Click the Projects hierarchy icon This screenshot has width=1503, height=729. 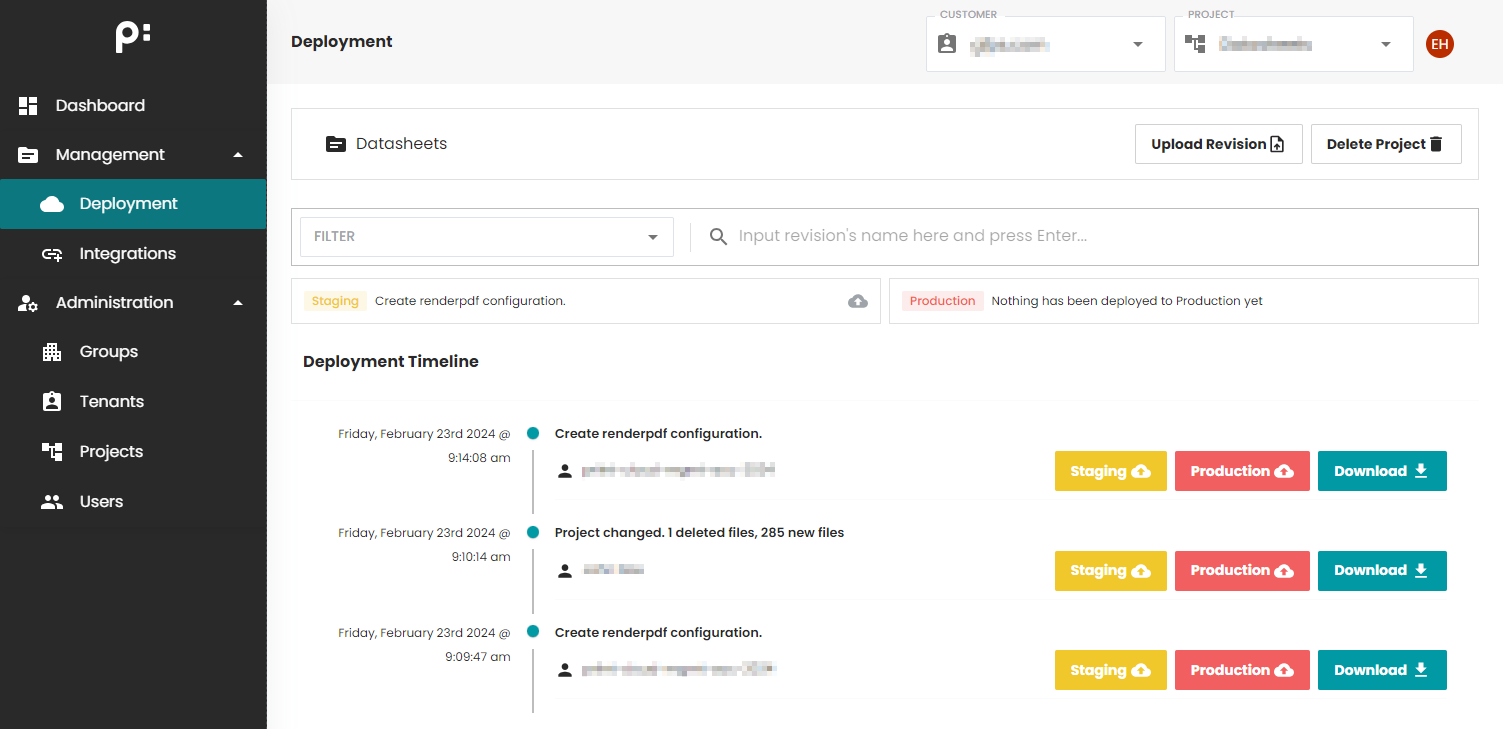[x=52, y=451]
